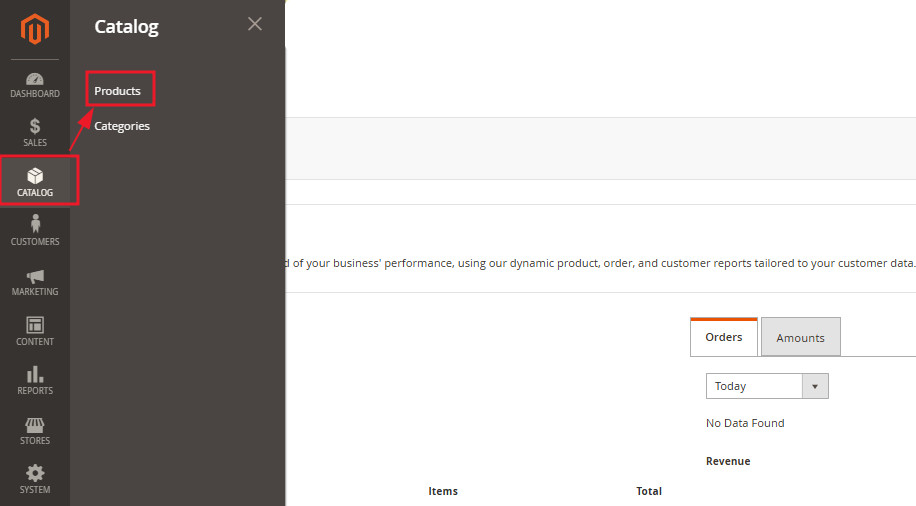Switch to the Amounts tab
Viewport: 916px width, 506px height.
(x=801, y=337)
